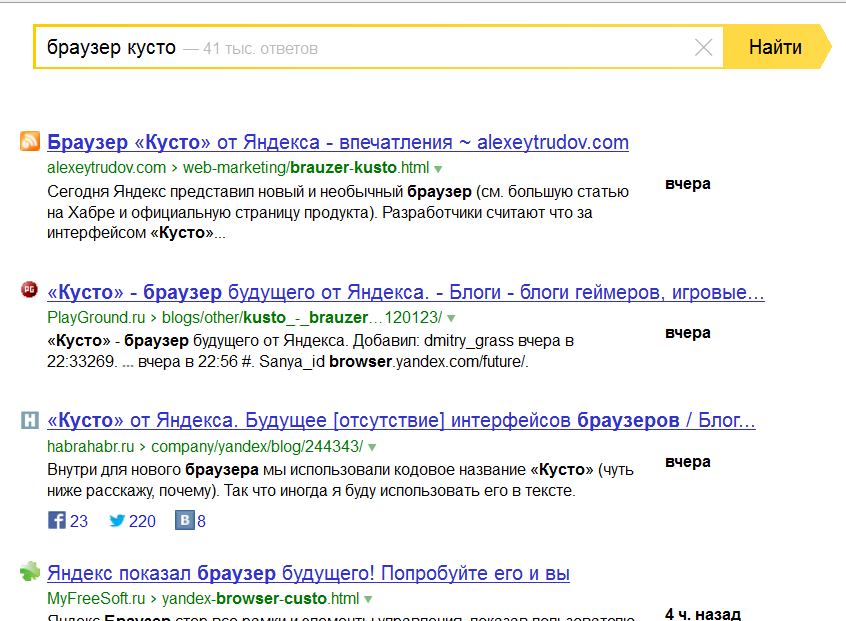Image resolution: width=846 pixels, height=621 pixels.
Task: Expand dropdown arrow next to habrahabr.ru URL
Action: click(x=372, y=447)
